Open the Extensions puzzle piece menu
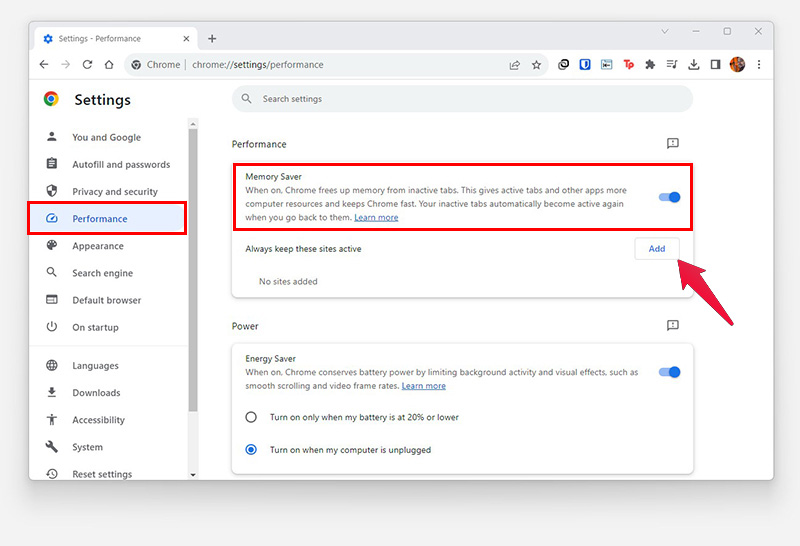This screenshot has width=800, height=546. [650, 64]
